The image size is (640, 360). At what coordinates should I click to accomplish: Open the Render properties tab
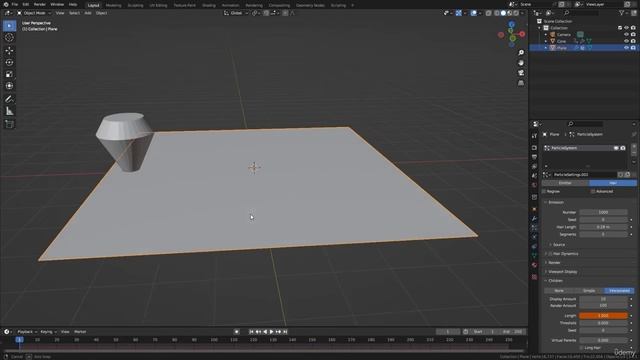[x=534, y=148]
